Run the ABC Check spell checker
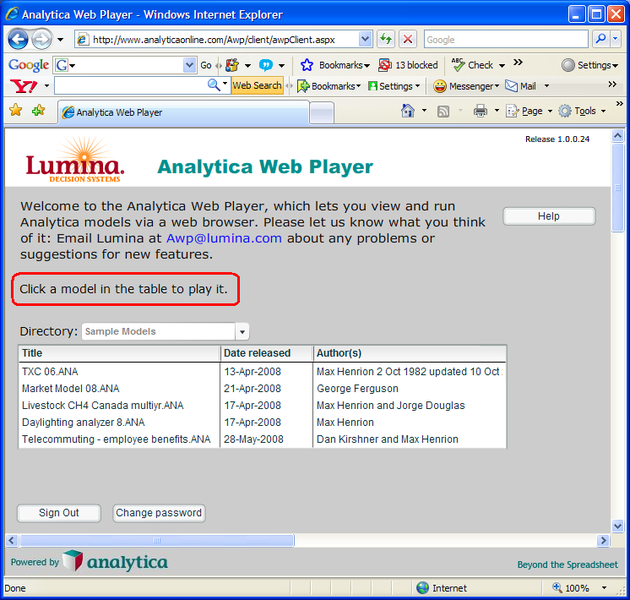This screenshot has height=600, width=630. click(x=473, y=65)
